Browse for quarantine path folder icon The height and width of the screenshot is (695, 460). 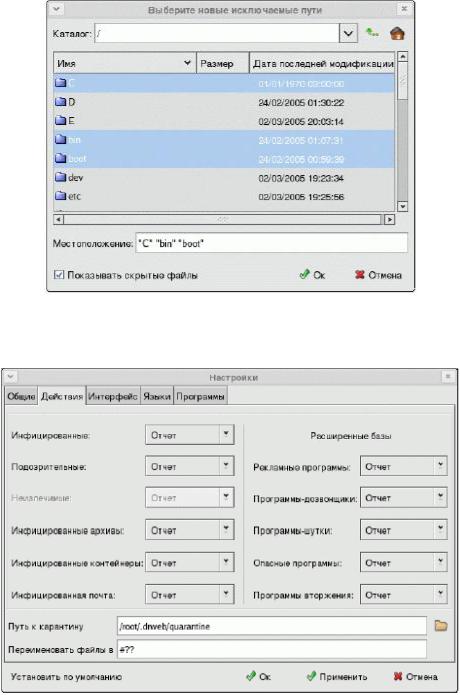coord(441,626)
